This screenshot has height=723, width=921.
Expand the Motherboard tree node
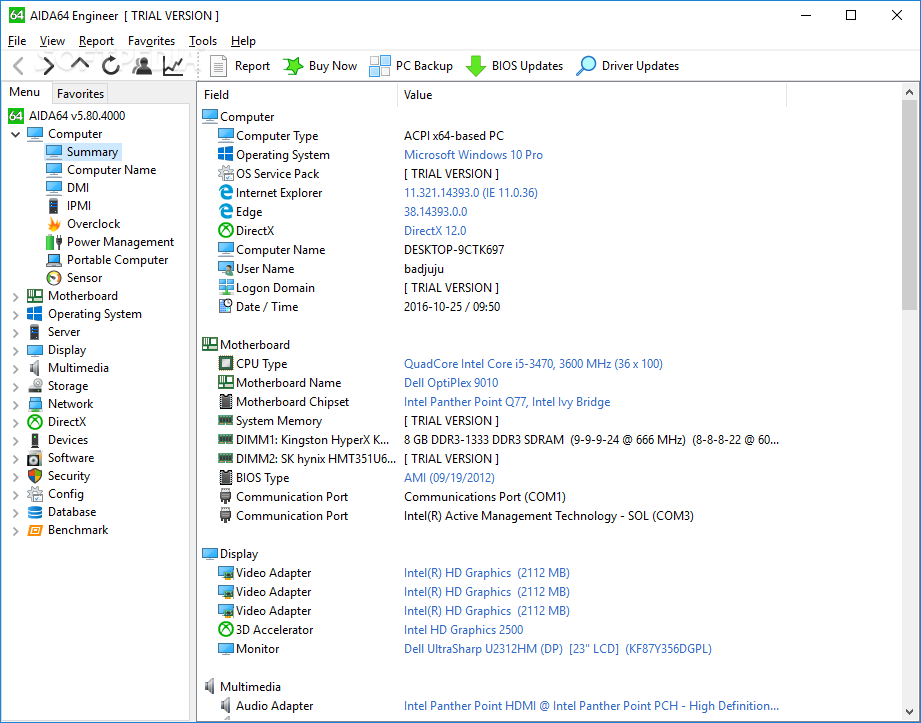click(16, 297)
